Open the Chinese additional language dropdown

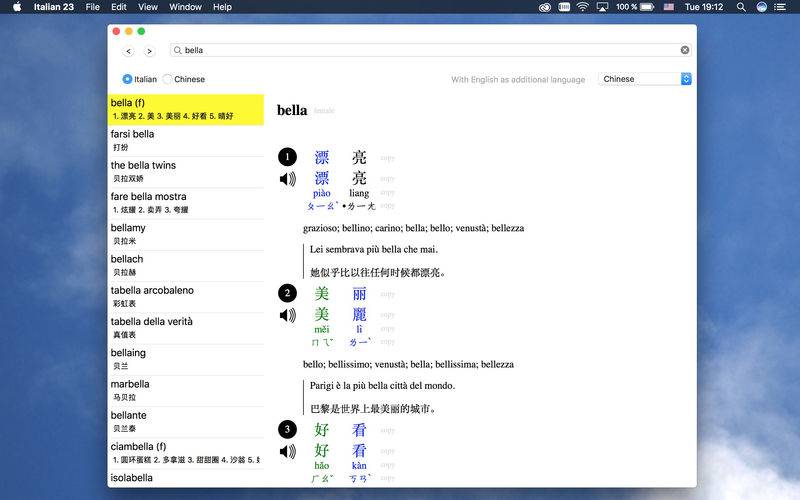point(645,79)
